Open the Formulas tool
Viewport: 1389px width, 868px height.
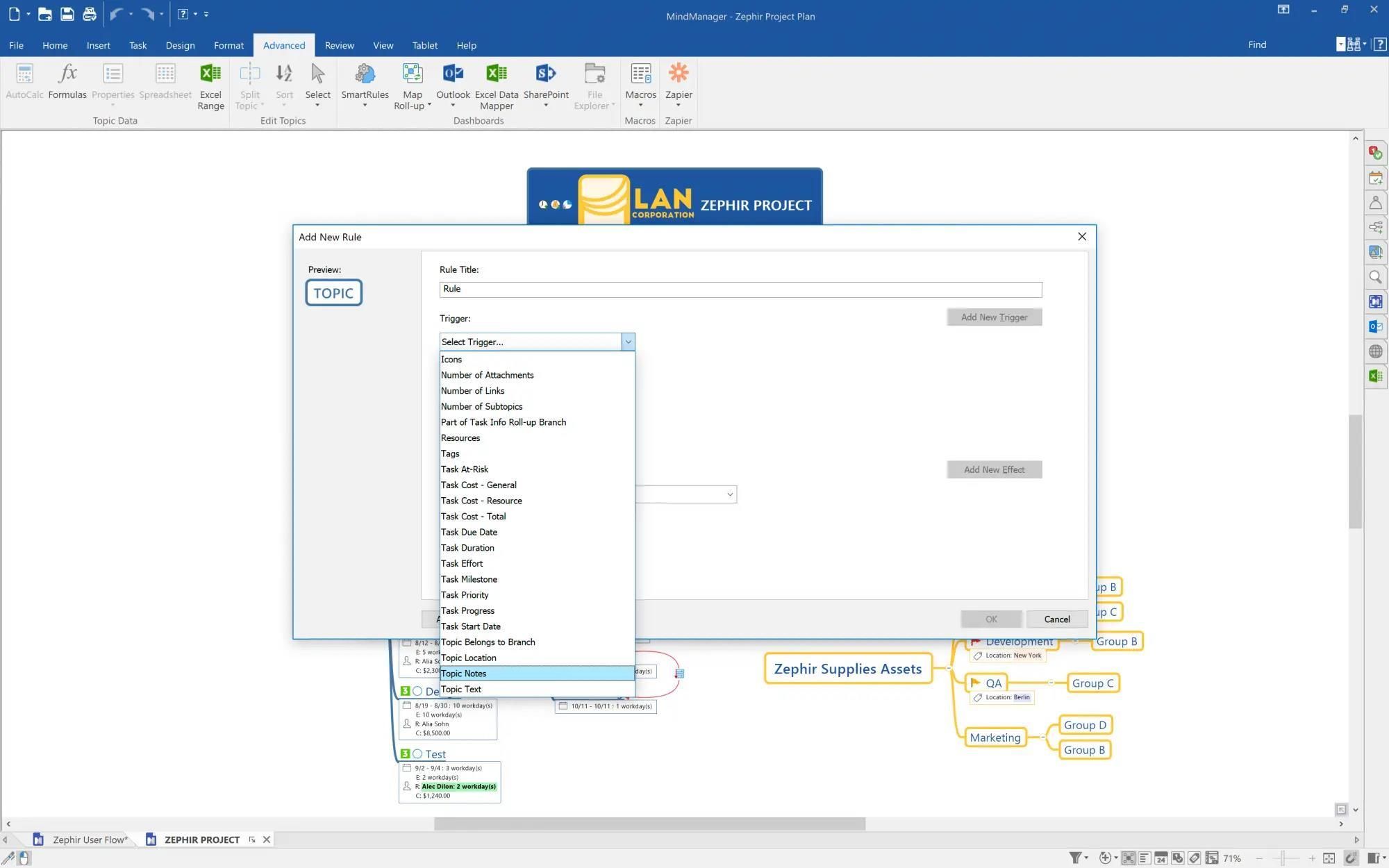[x=67, y=83]
